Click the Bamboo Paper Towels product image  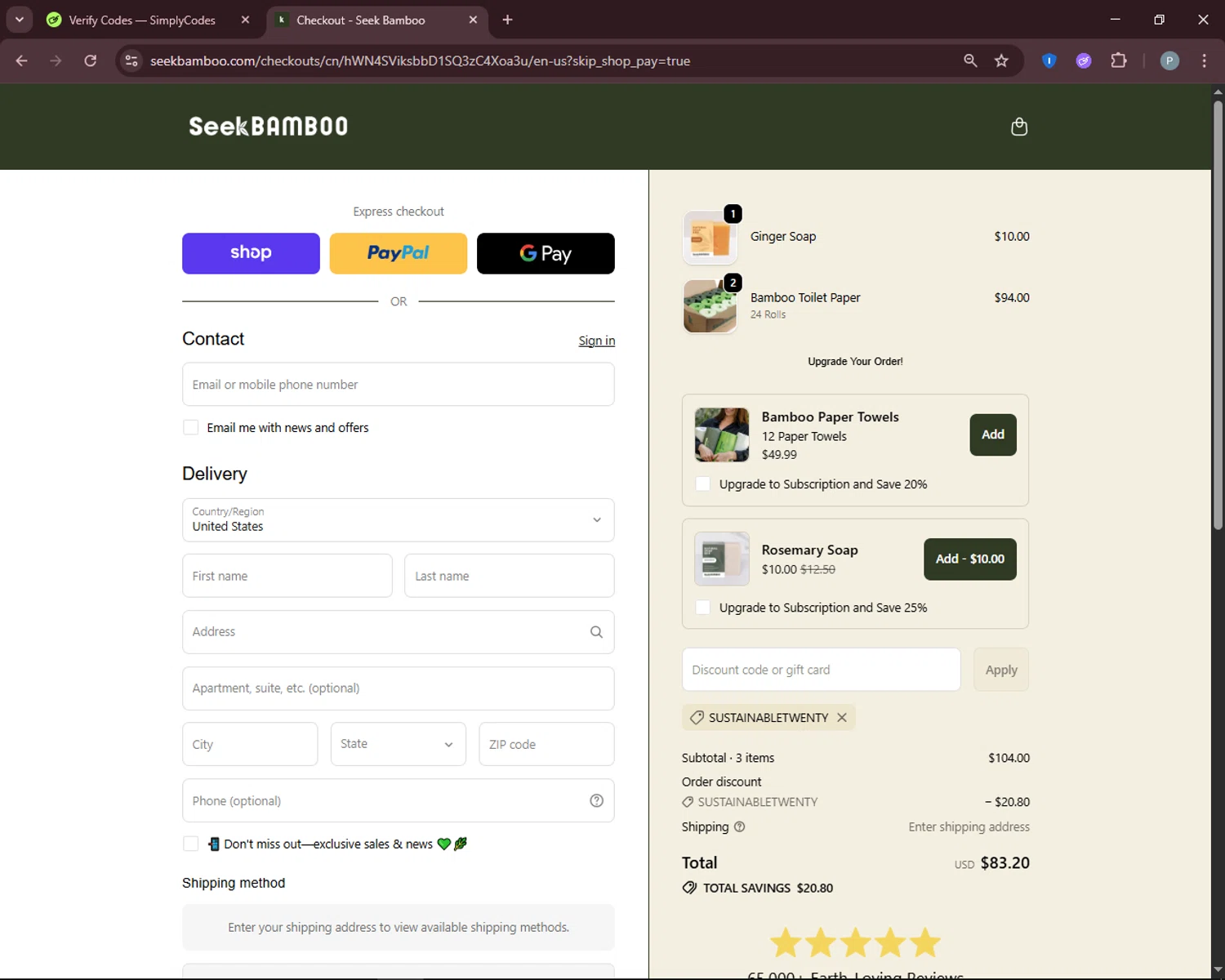click(722, 434)
